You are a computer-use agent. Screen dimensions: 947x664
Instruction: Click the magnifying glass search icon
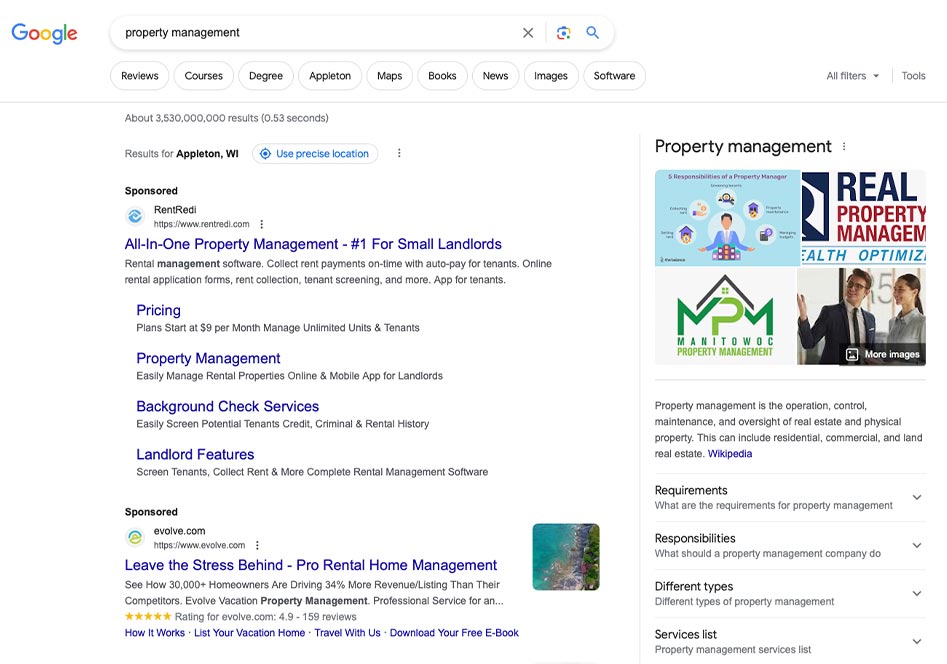(x=592, y=33)
